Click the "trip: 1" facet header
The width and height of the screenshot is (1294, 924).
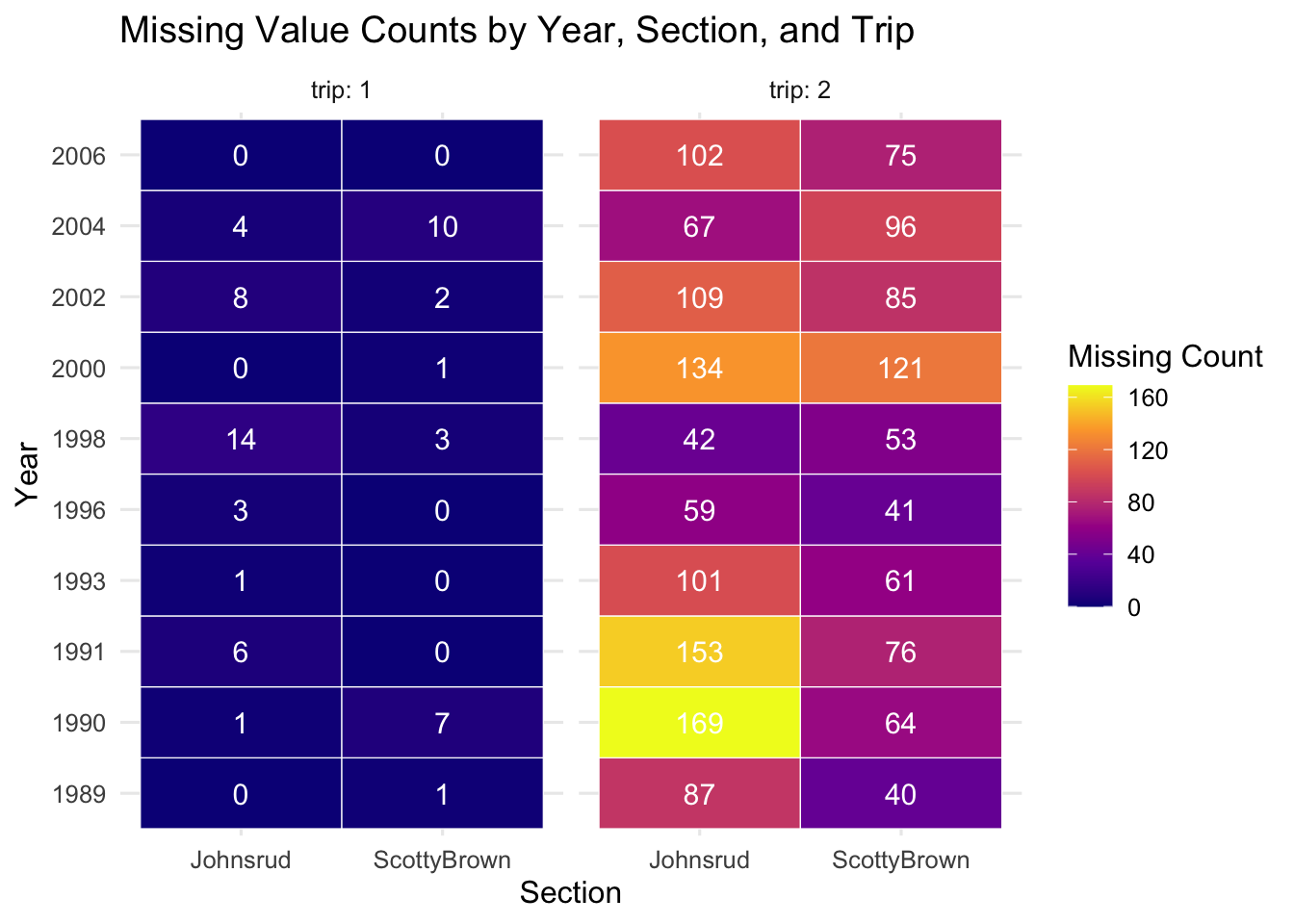point(341,90)
